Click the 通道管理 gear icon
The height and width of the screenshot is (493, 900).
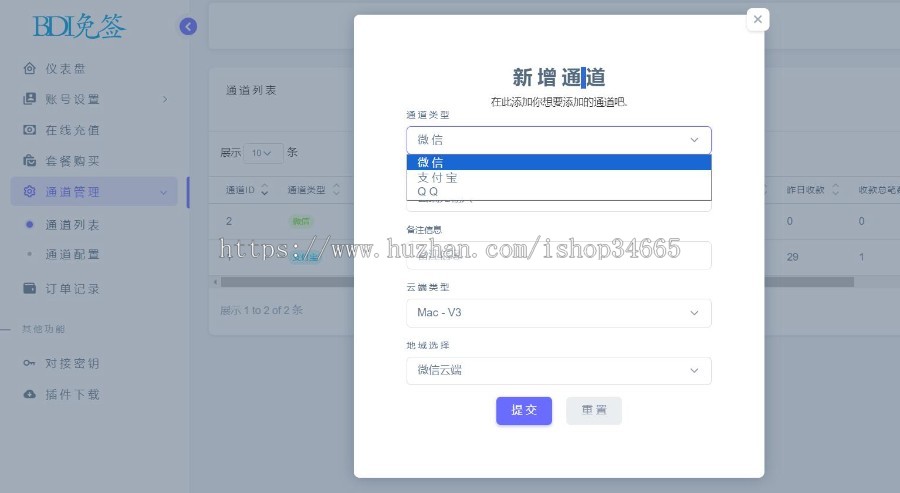[x=29, y=191]
